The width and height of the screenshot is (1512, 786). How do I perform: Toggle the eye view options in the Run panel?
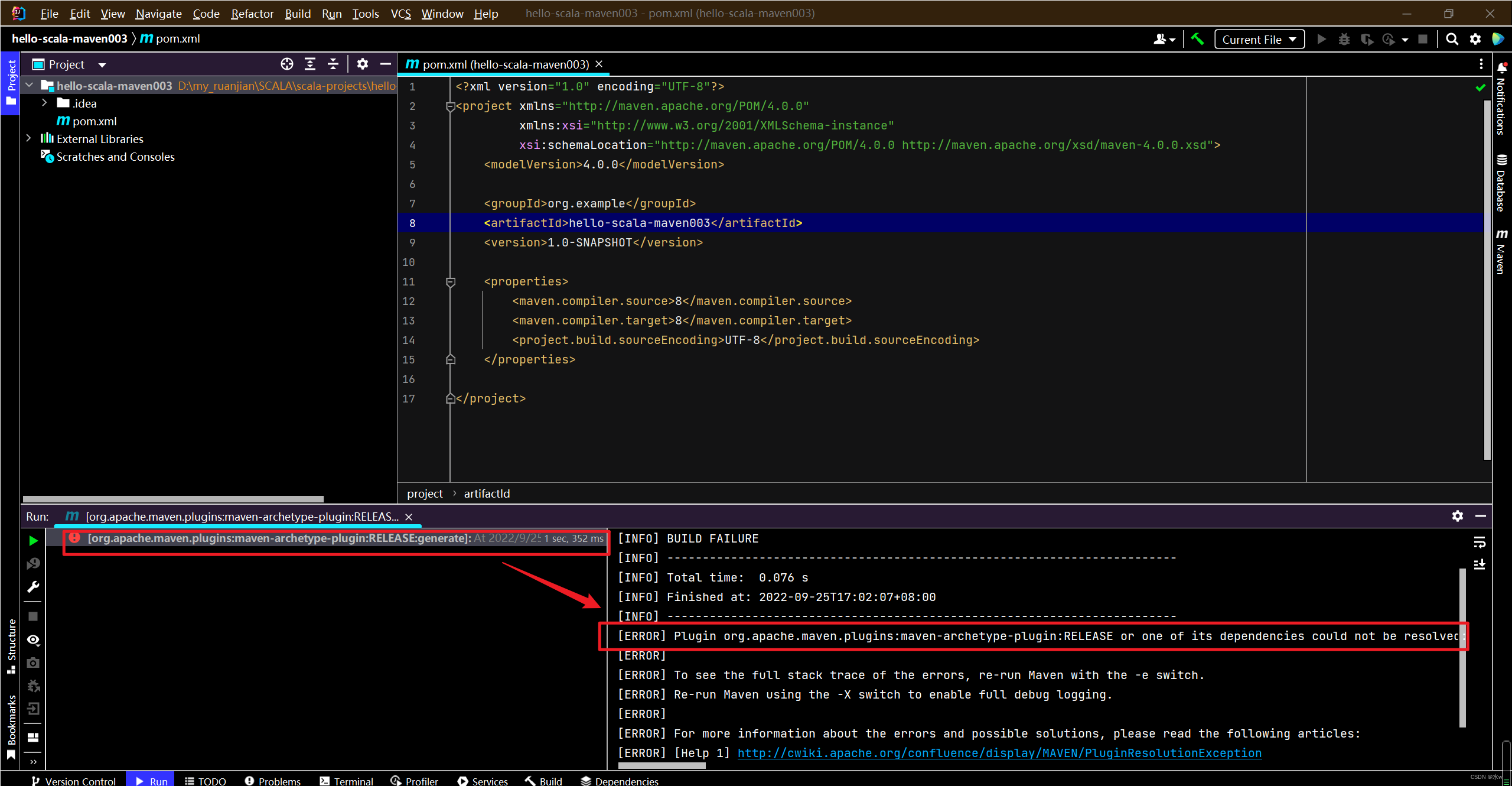(33, 639)
